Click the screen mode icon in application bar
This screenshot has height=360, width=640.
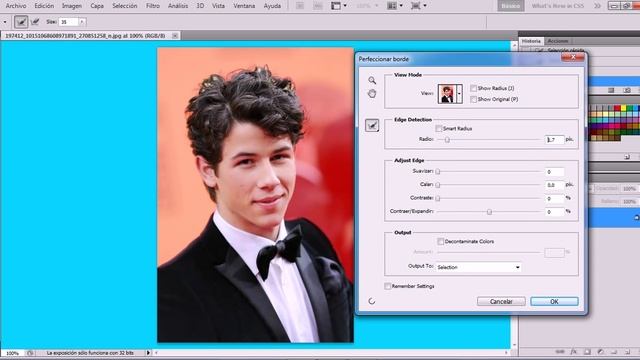(416, 6)
